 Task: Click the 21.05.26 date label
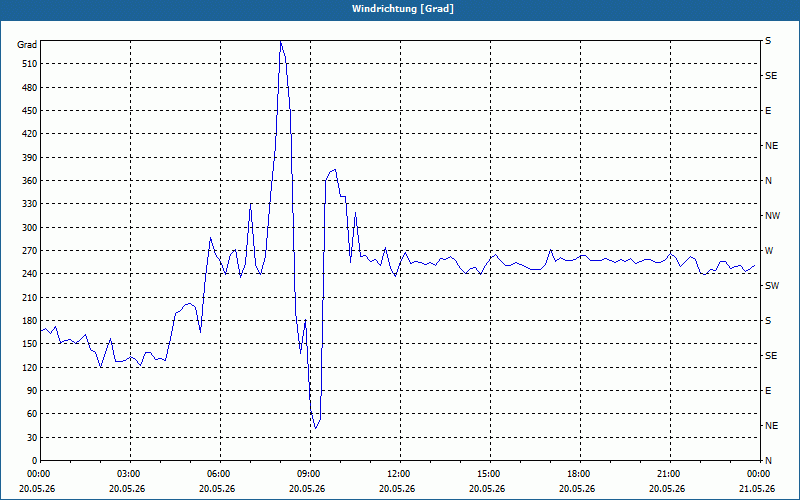click(x=757, y=489)
